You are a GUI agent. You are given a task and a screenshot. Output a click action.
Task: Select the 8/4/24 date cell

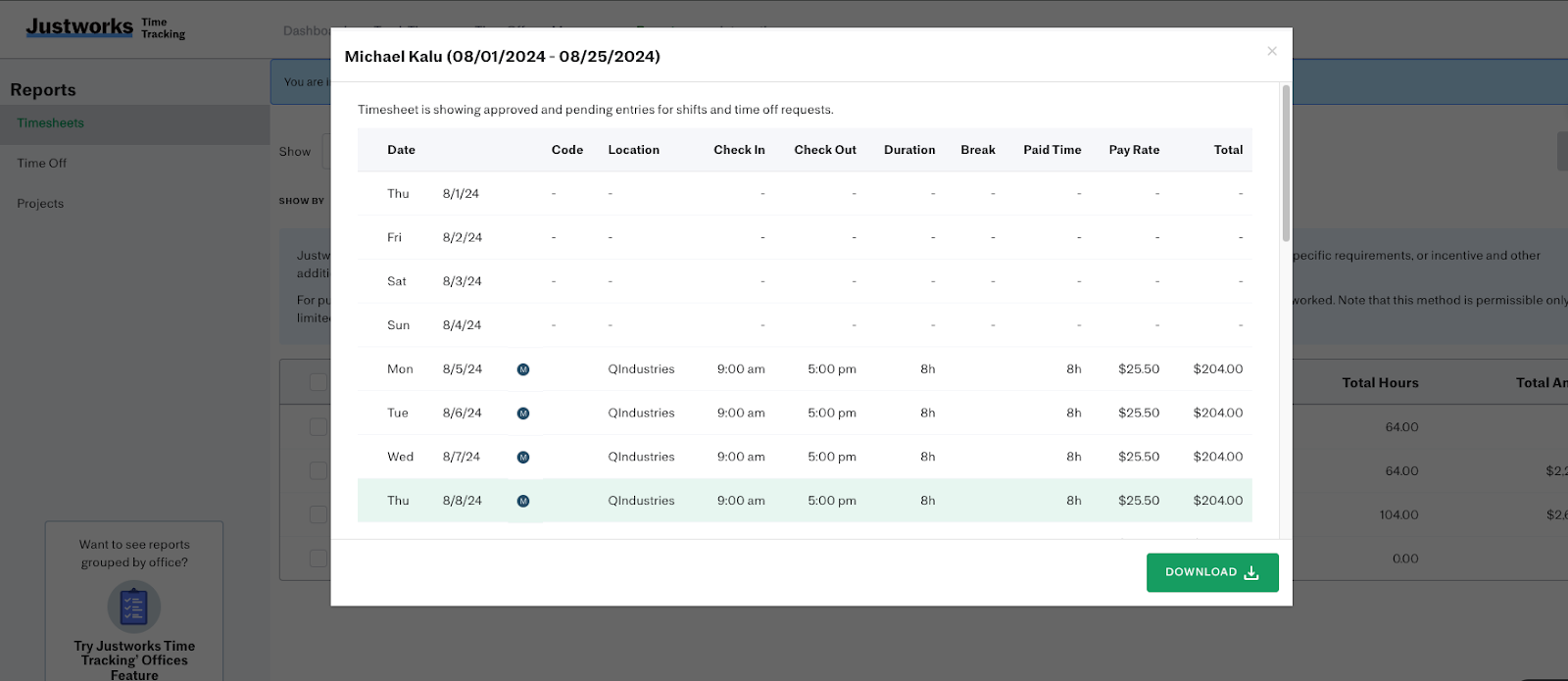[462, 325]
